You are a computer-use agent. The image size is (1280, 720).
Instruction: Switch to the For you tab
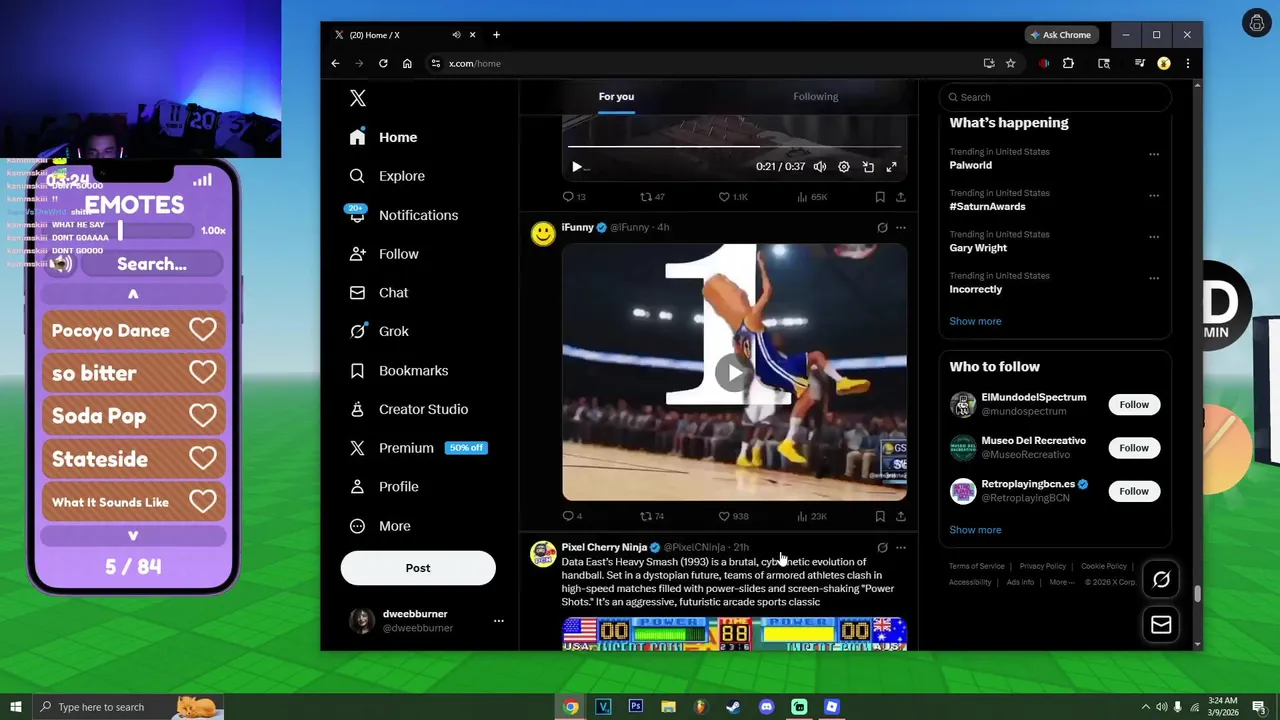(x=616, y=97)
